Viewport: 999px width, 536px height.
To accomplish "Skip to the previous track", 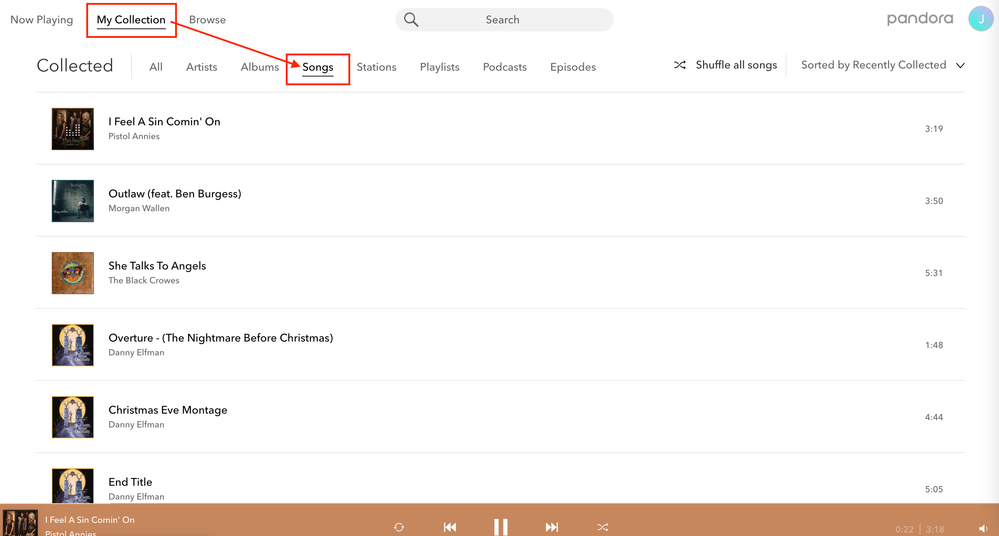I will pos(450,527).
